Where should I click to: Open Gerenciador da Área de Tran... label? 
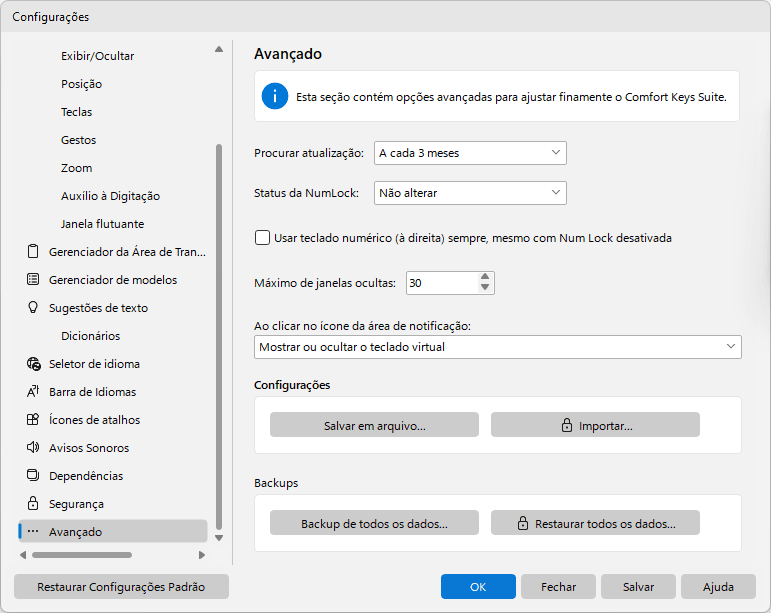pos(127,252)
